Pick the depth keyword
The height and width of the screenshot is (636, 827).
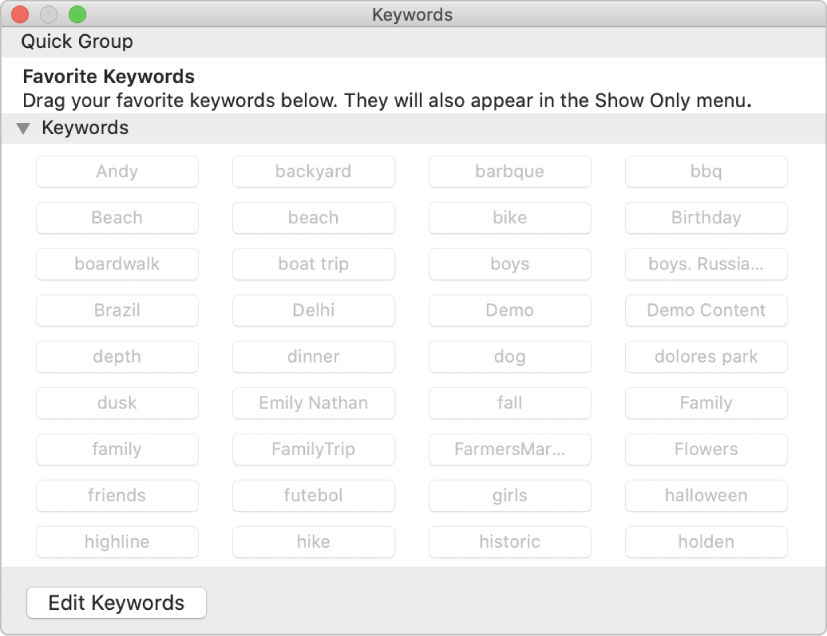pos(117,357)
